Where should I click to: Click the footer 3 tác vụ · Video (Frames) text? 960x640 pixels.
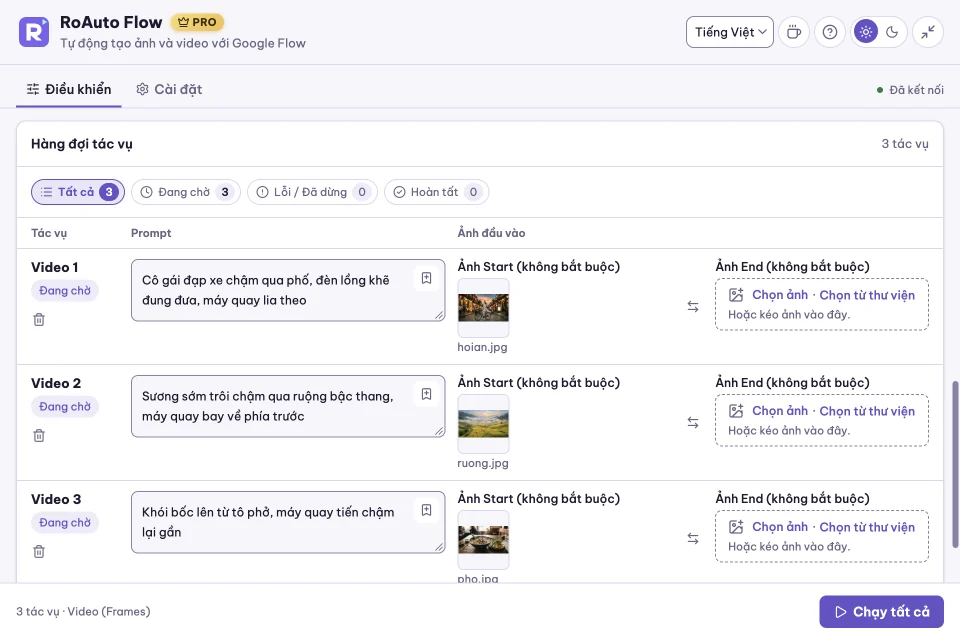click(83, 611)
